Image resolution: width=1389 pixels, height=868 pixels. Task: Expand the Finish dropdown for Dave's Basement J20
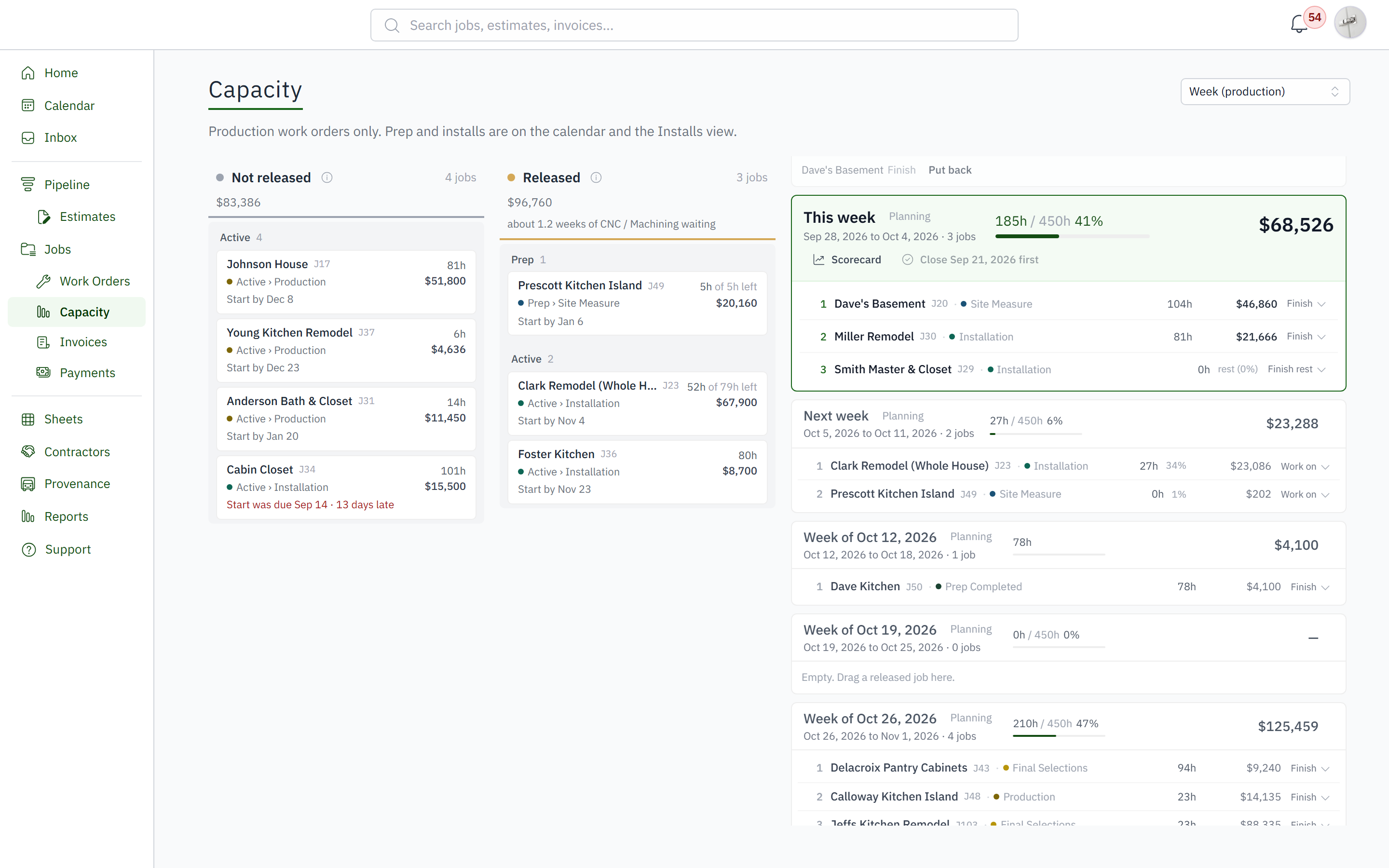tap(1306, 304)
